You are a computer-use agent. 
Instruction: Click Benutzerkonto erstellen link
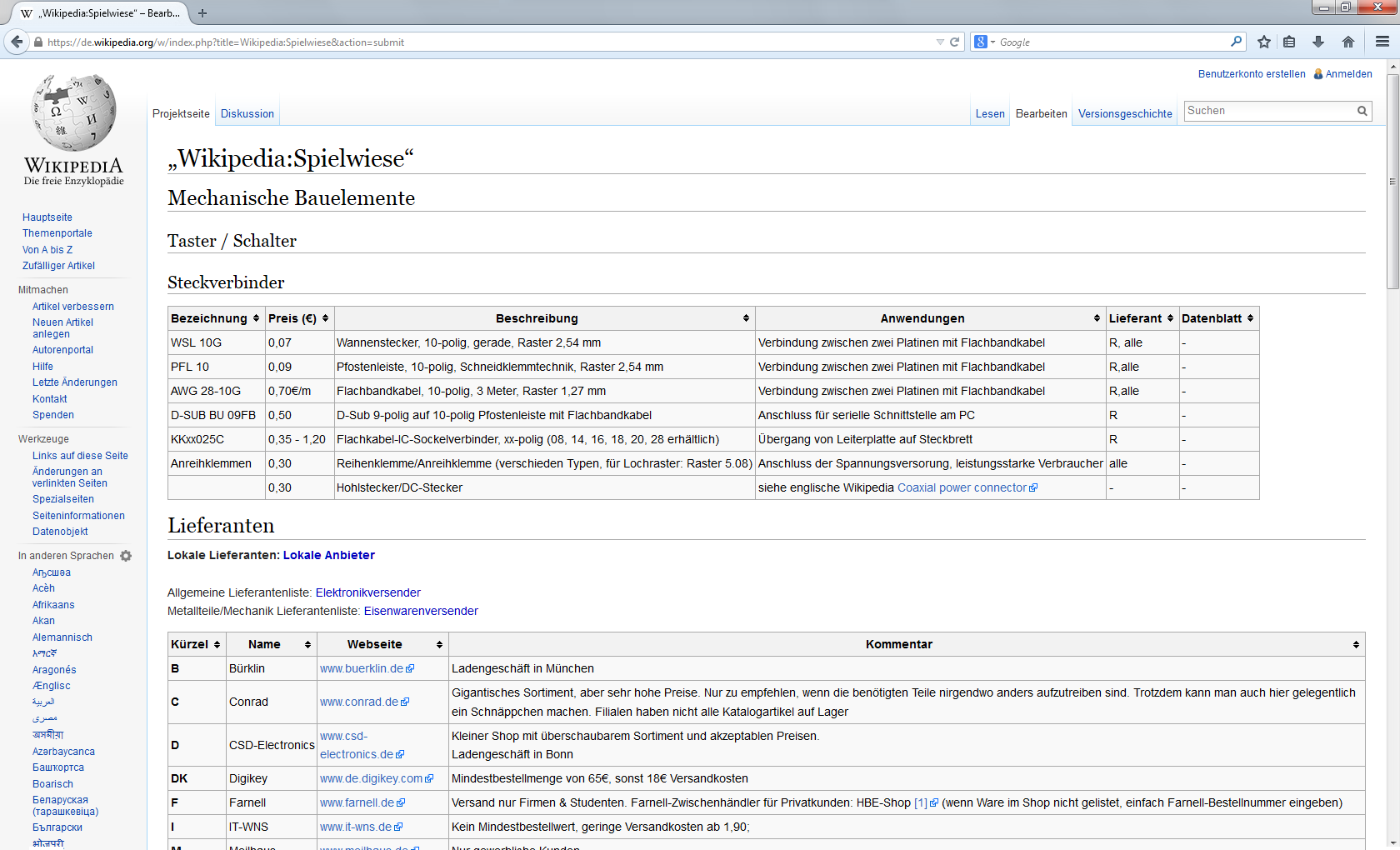pyautogui.click(x=1252, y=74)
